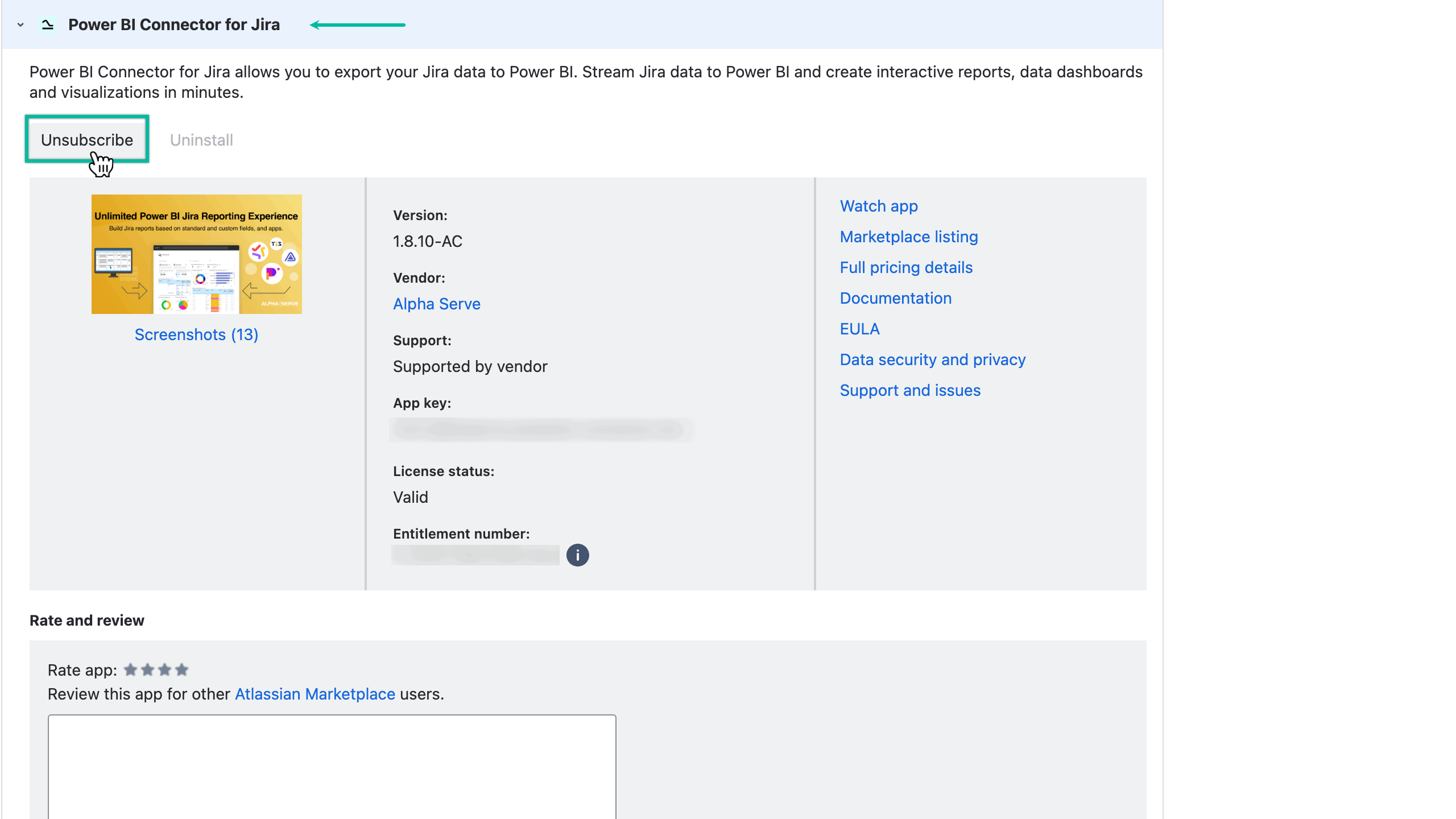
Task: Open the Documentation link
Action: [895, 298]
